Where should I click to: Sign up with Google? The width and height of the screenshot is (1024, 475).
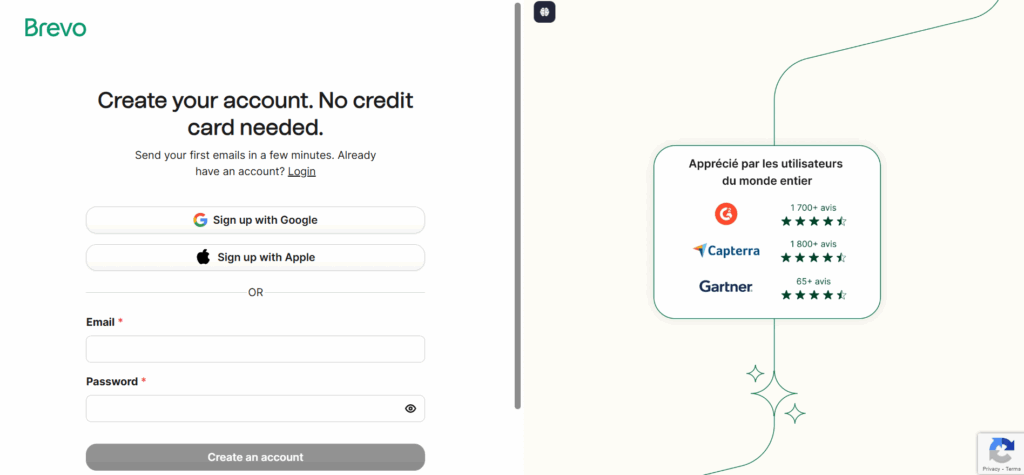[255, 220]
